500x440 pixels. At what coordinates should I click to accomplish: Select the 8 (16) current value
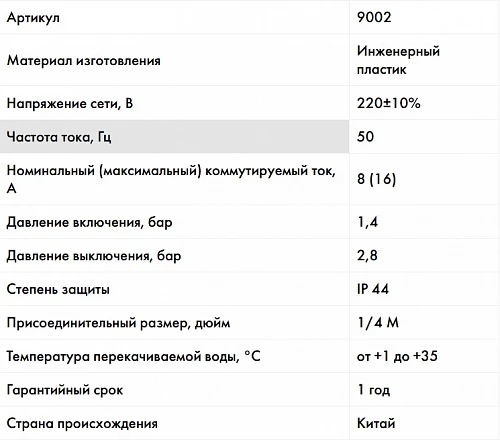click(x=376, y=179)
